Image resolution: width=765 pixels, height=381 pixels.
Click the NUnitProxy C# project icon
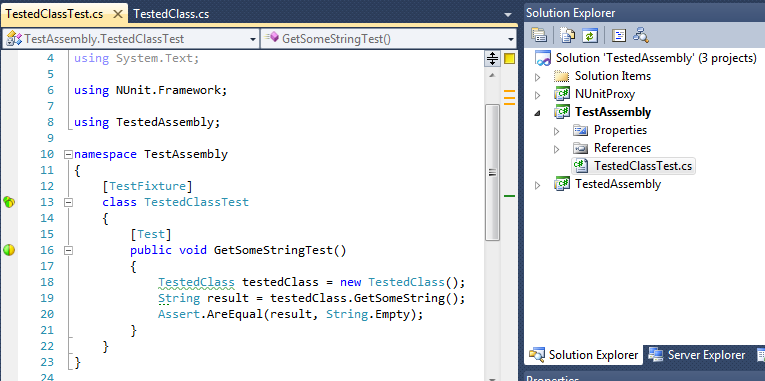562,94
